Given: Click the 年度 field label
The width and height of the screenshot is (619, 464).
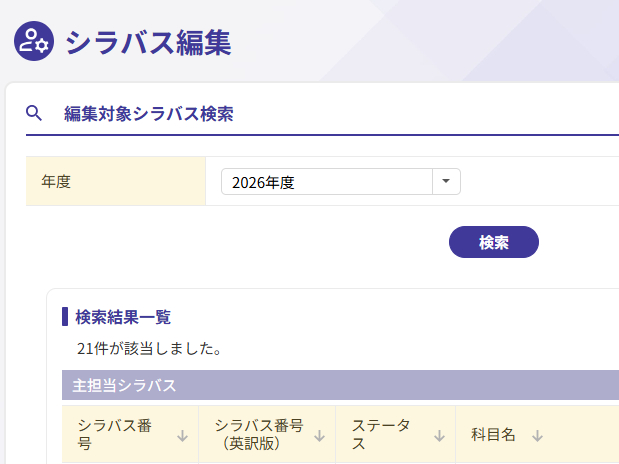Looking at the screenshot, I should pyautogui.click(x=56, y=182).
